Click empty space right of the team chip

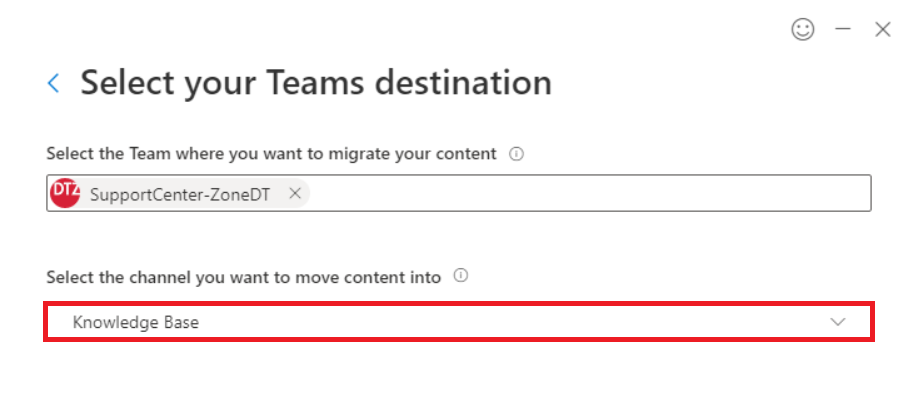coord(588,193)
